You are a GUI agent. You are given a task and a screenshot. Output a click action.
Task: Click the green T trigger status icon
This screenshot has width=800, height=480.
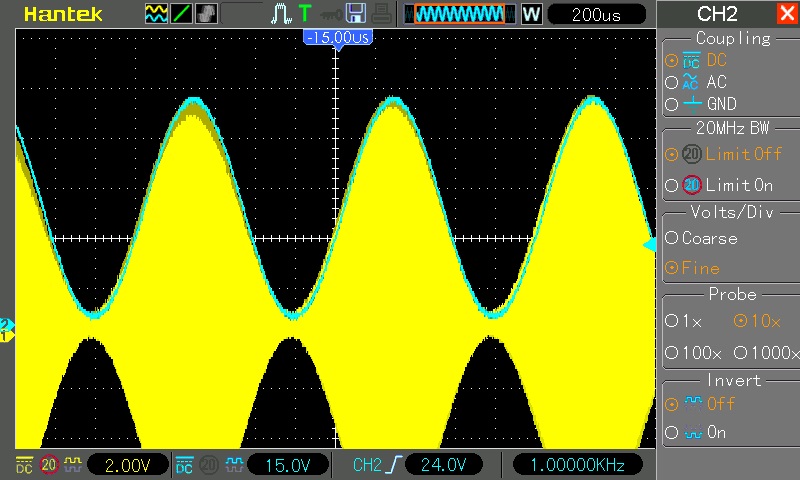[x=304, y=14]
